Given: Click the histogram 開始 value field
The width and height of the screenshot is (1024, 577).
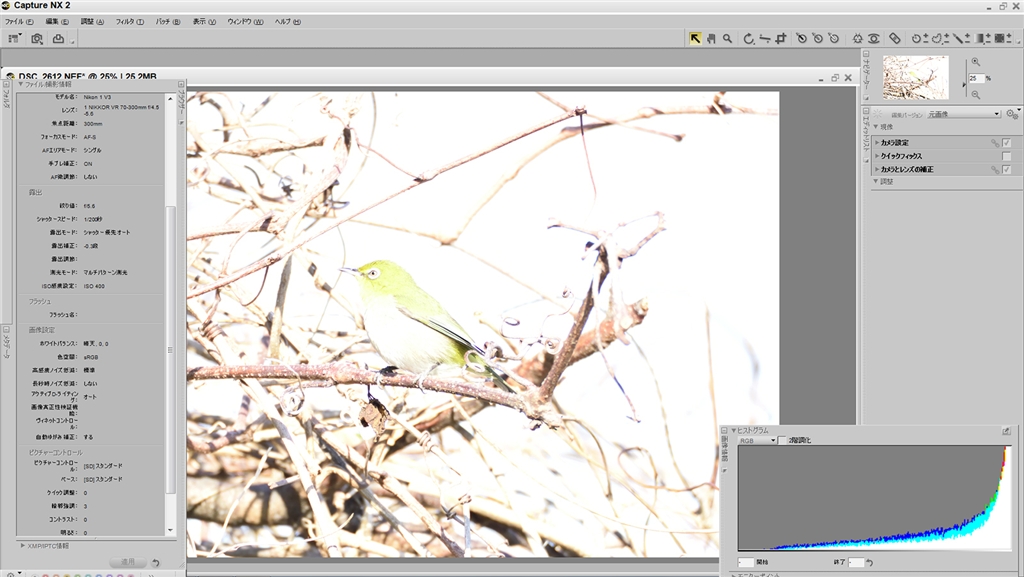Looking at the screenshot, I should 746,562.
